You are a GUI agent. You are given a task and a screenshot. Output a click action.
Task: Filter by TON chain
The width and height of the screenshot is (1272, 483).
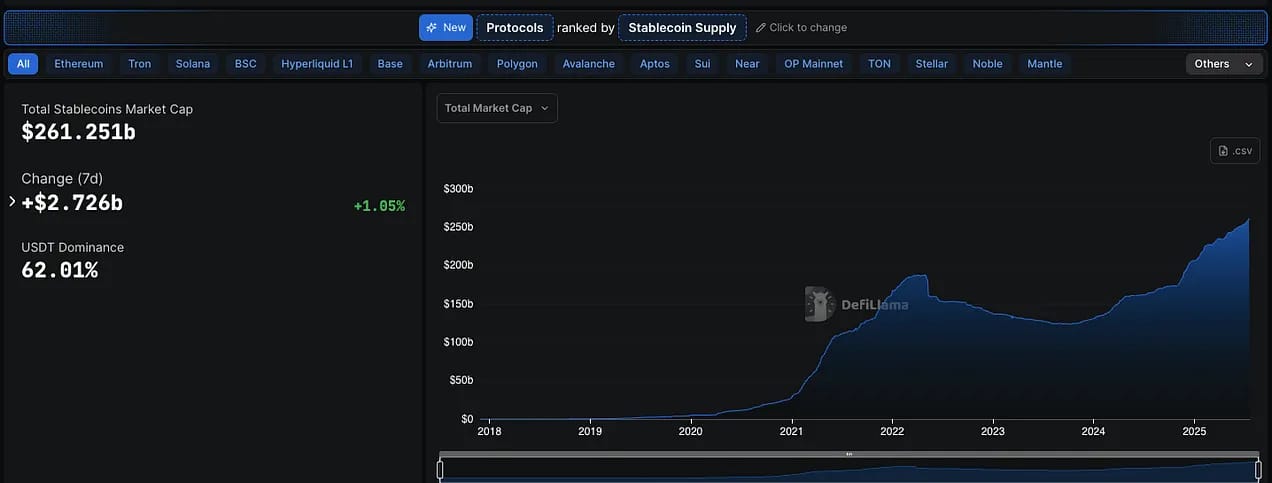tap(879, 64)
